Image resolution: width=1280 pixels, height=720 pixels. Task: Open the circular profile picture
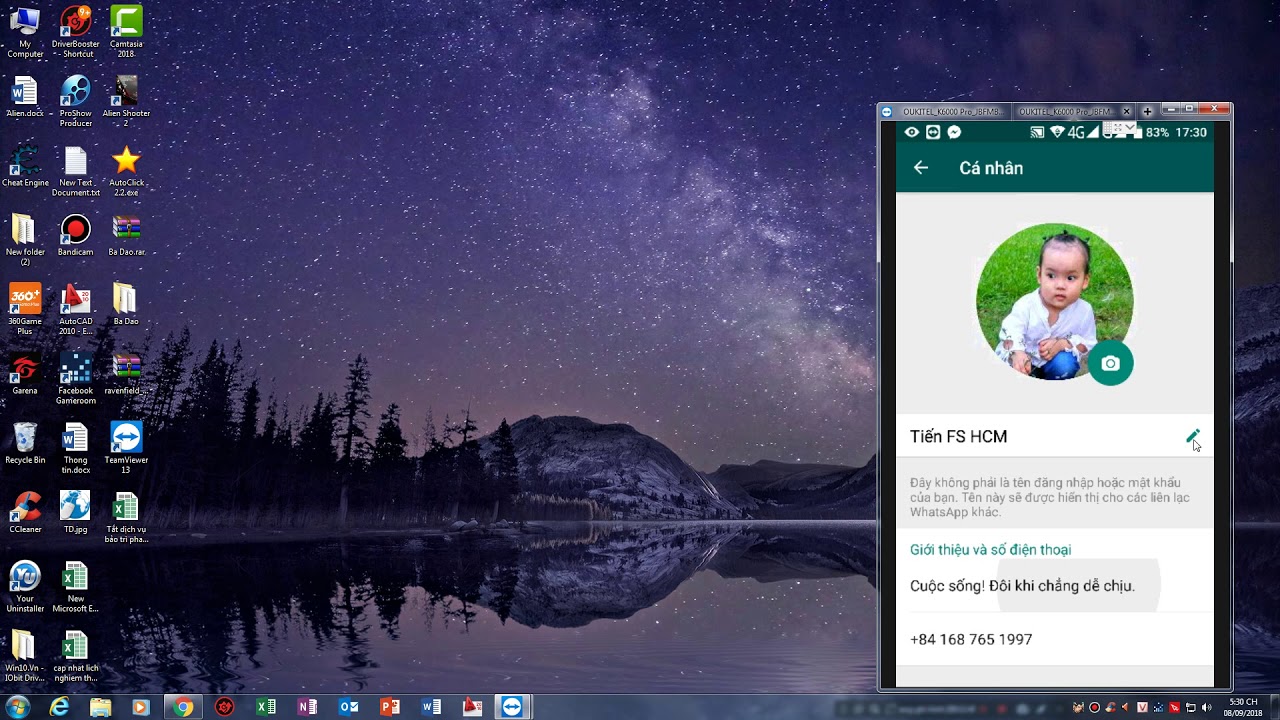coord(1054,301)
